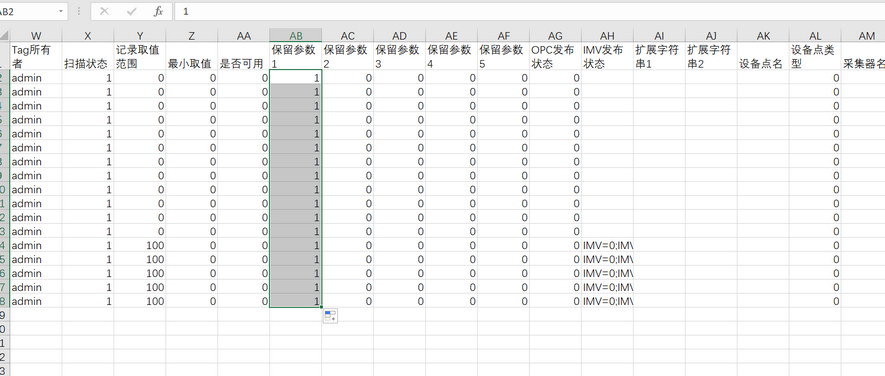The image size is (885, 376).
Task: Click the last 'IMV=0;IMV' cell in column AH
Action: tap(607, 301)
